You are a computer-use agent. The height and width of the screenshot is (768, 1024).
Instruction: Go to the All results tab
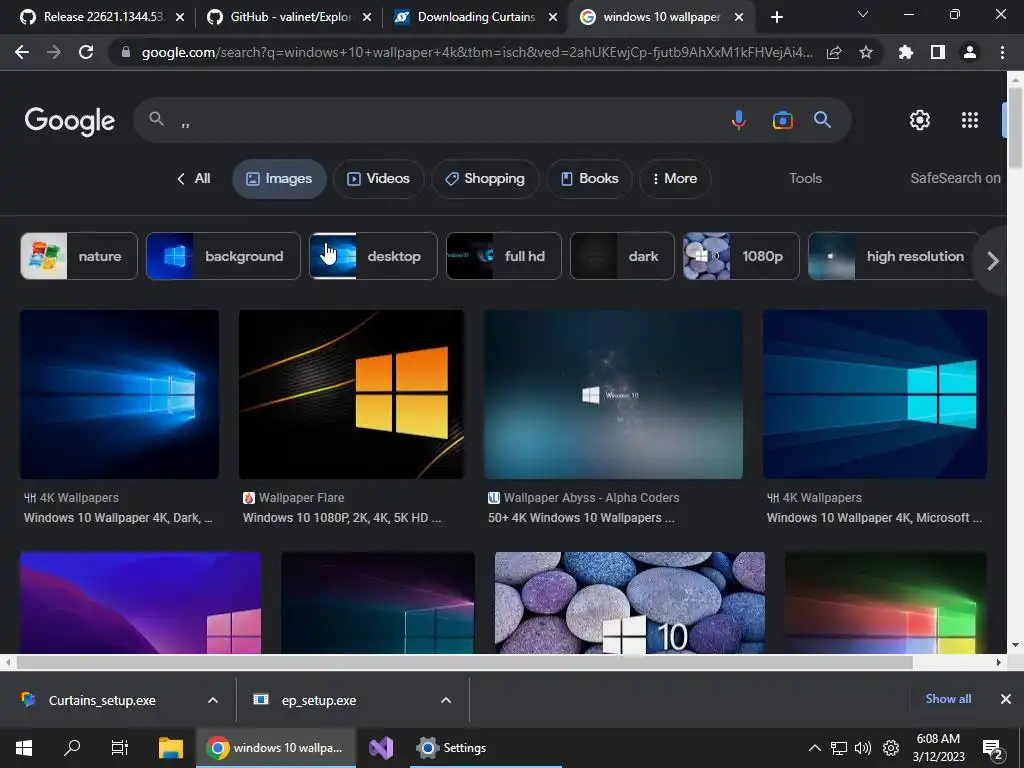[x=194, y=178]
